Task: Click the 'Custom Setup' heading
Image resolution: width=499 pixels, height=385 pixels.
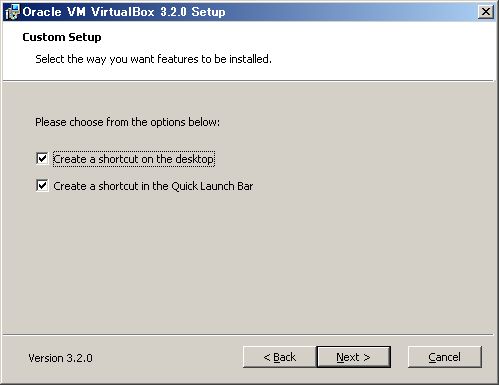Action: [62, 37]
